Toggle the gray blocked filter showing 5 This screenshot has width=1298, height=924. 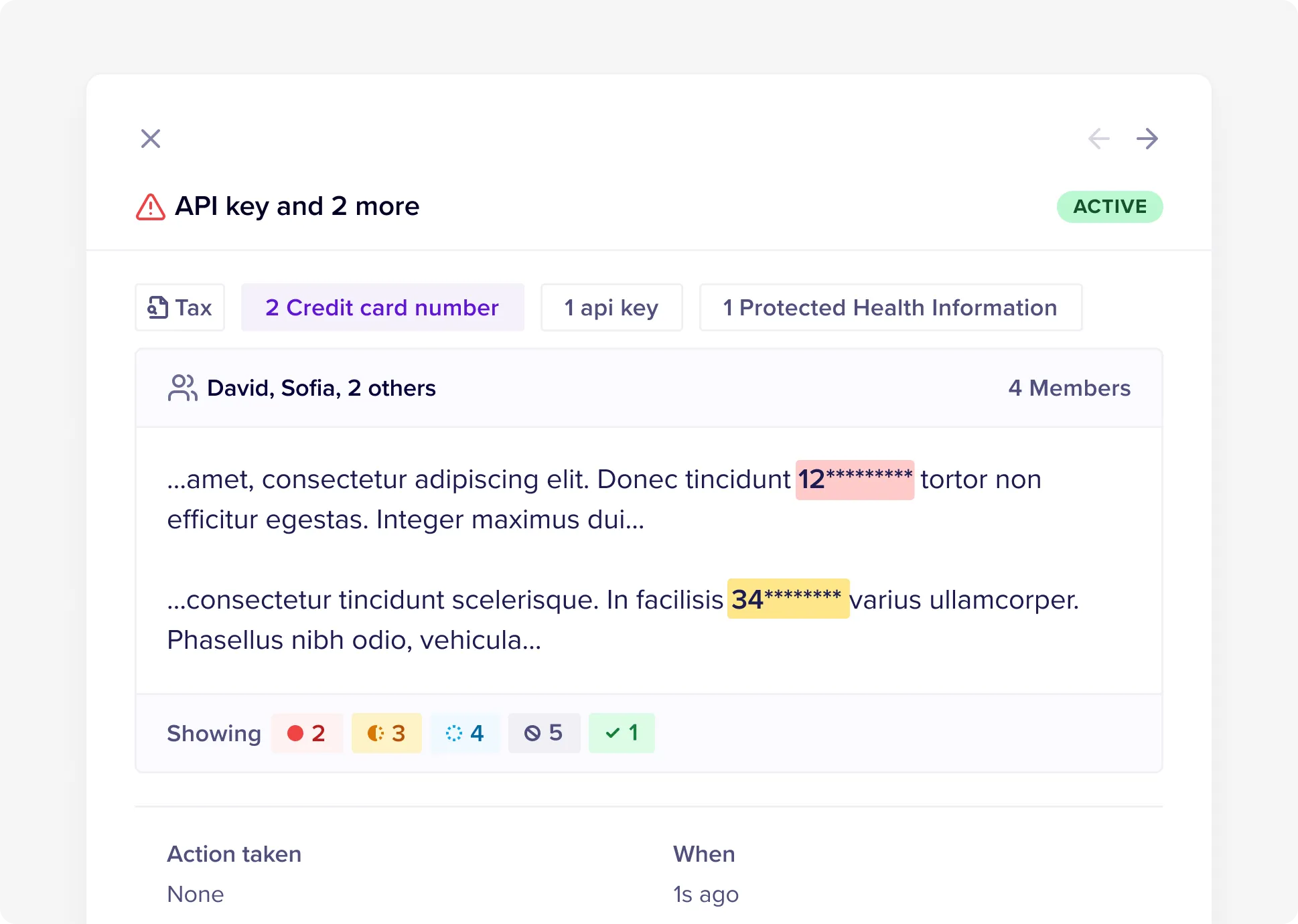click(x=544, y=733)
